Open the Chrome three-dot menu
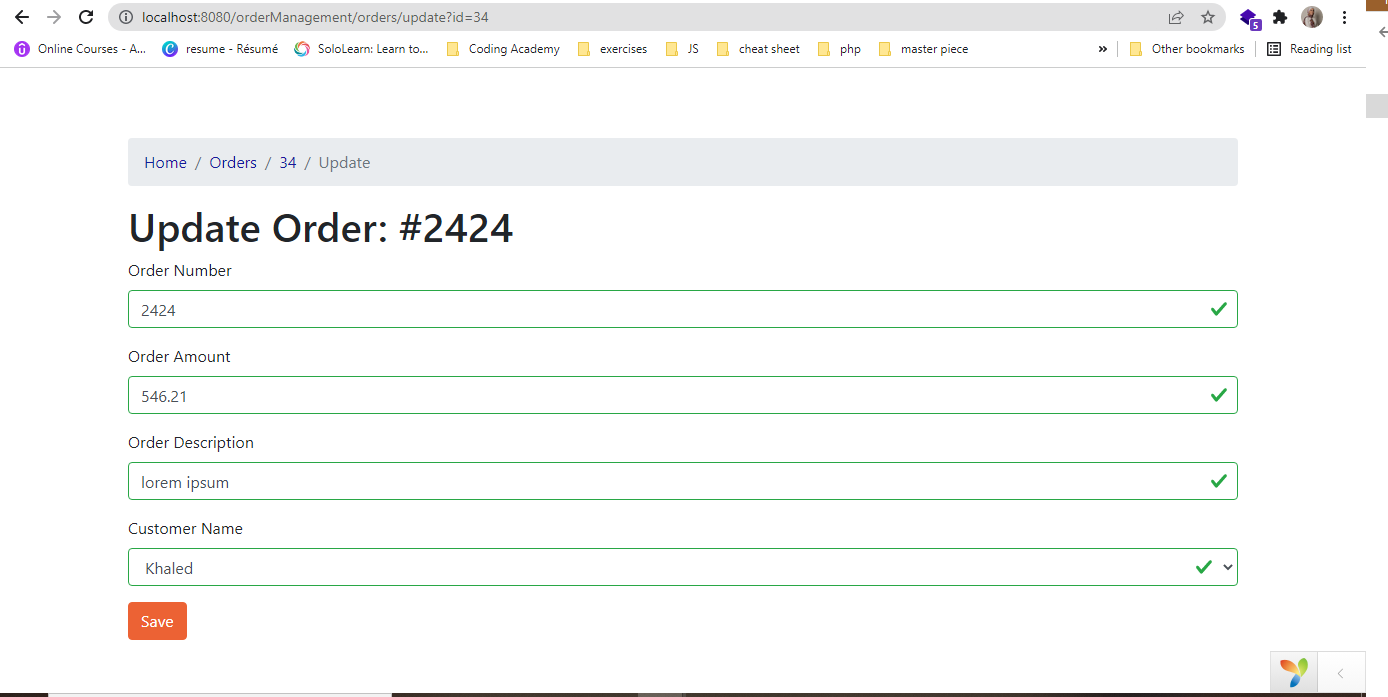1388x697 pixels. coord(1344,17)
